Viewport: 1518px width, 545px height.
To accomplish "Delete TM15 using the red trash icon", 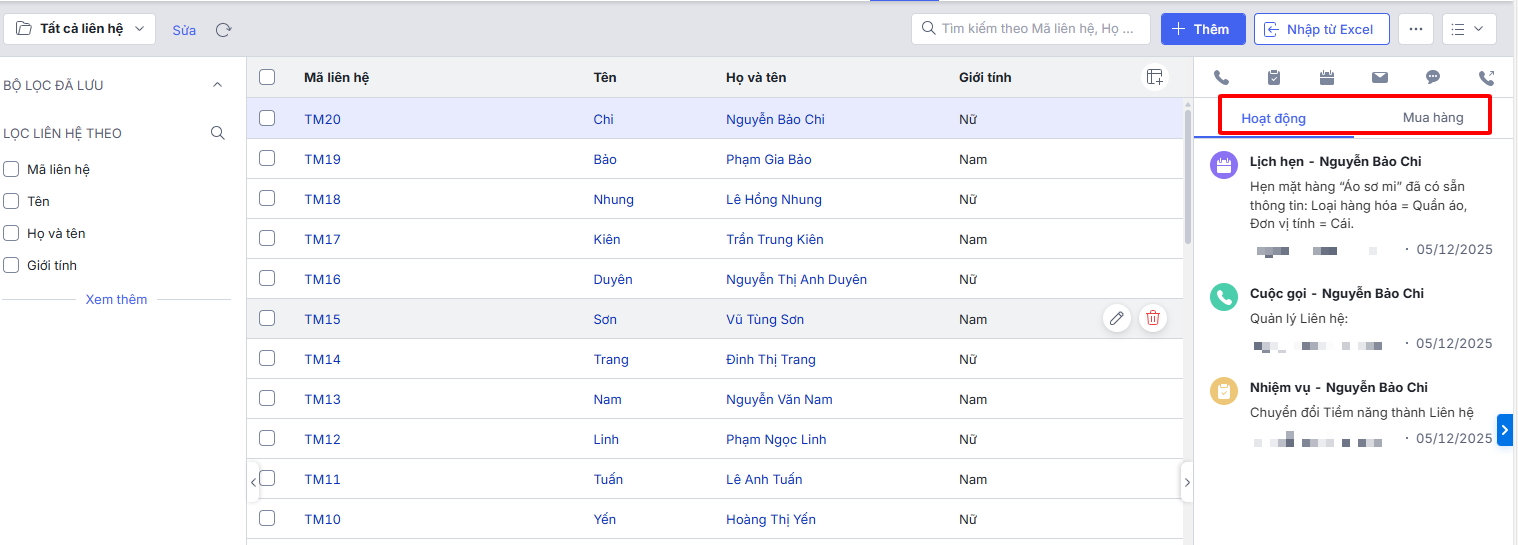I will [1153, 319].
